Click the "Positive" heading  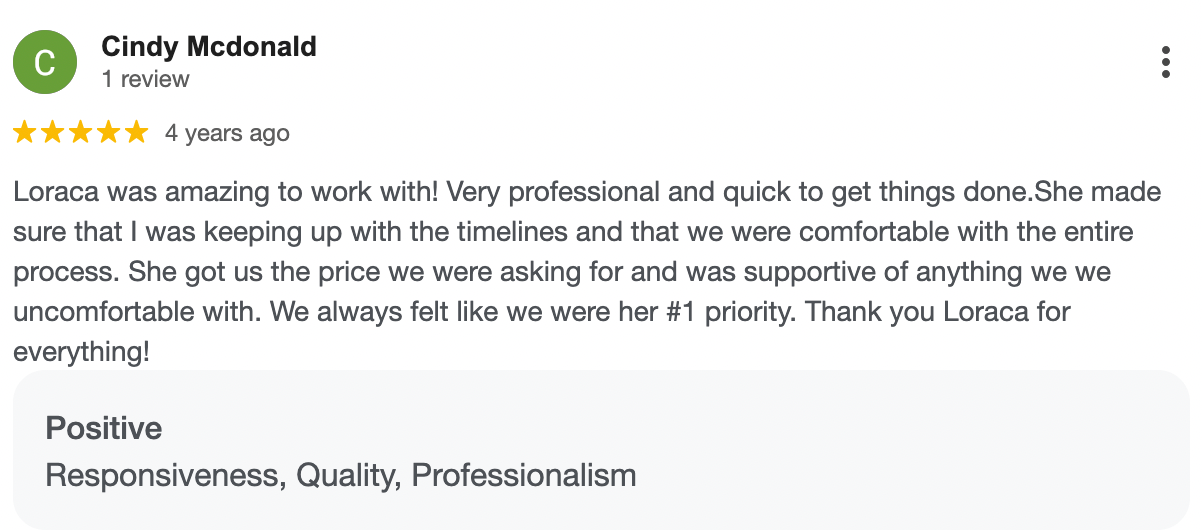[x=104, y=429]
